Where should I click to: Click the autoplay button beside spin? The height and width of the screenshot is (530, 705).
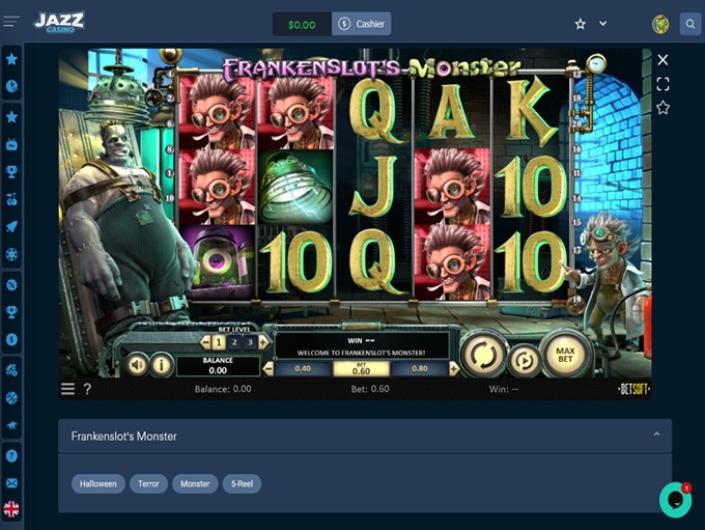coord(523,360)
